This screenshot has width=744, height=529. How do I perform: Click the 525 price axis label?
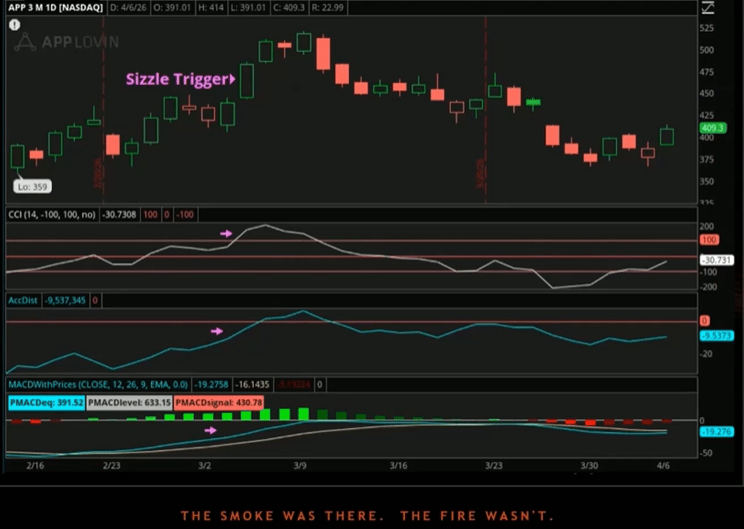tap(707, 28)
